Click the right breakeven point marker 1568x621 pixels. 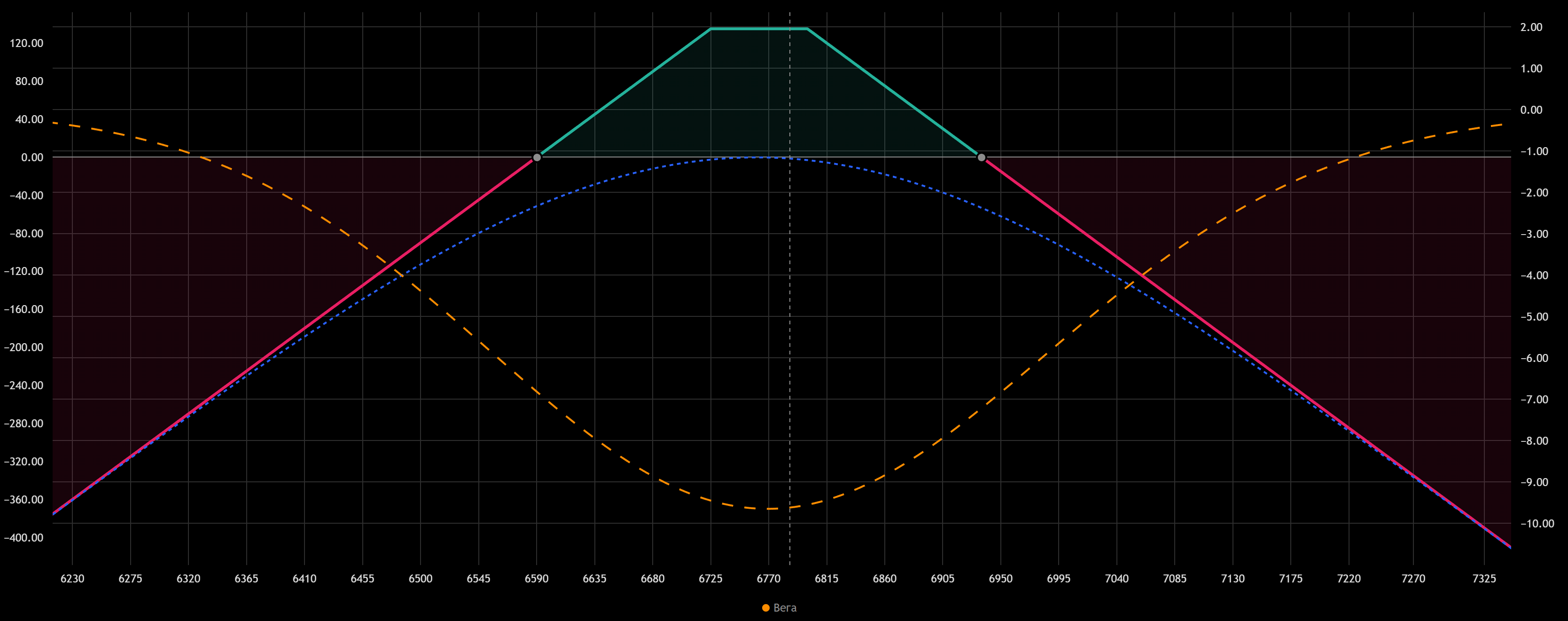coord(981,157)
